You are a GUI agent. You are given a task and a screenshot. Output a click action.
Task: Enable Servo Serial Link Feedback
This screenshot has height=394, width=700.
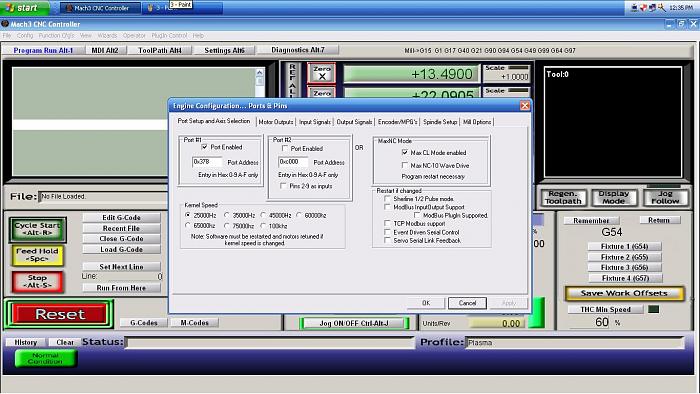click(x=388, y=240)
